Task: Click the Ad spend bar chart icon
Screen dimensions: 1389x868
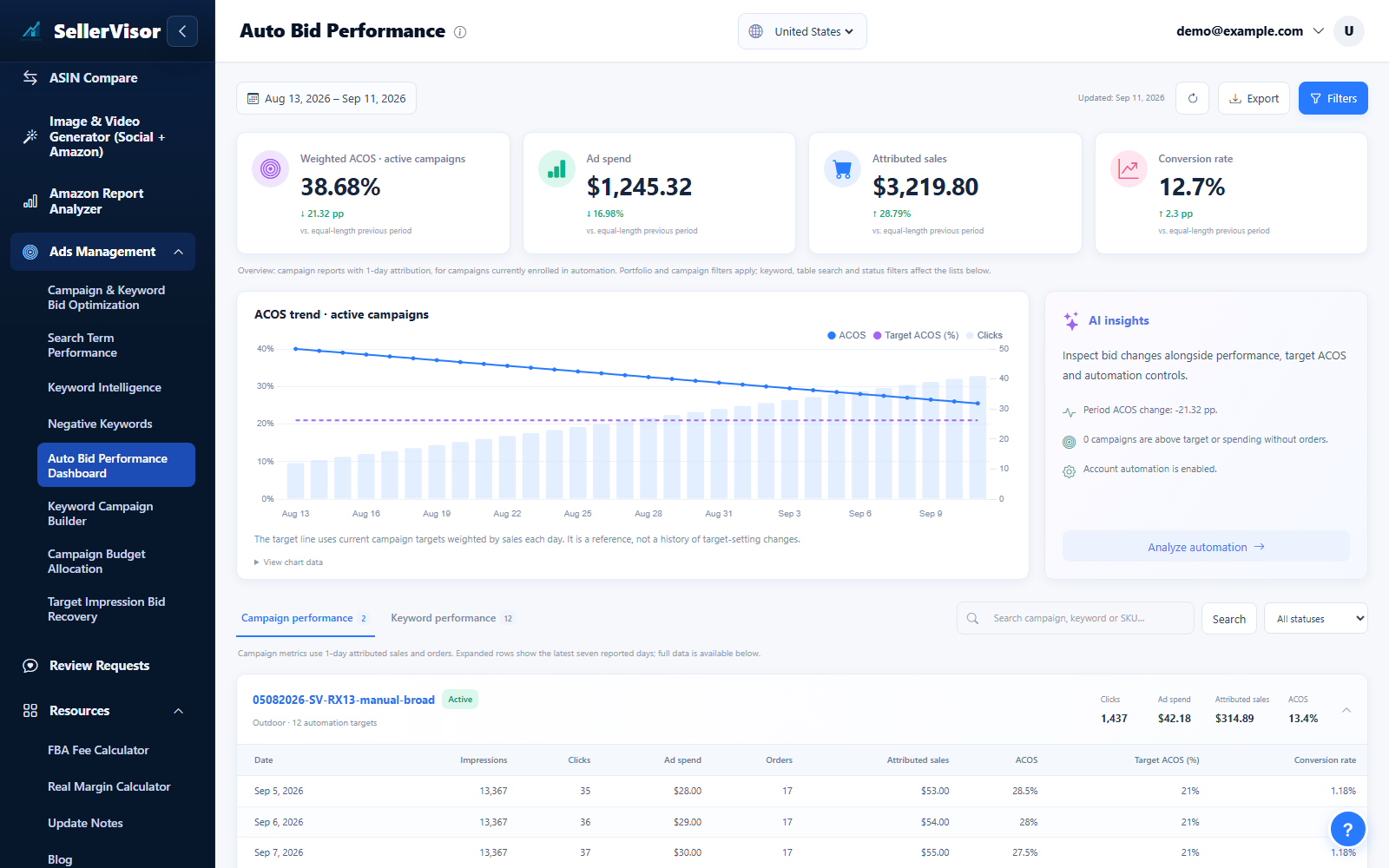Action: coord(556,168)
